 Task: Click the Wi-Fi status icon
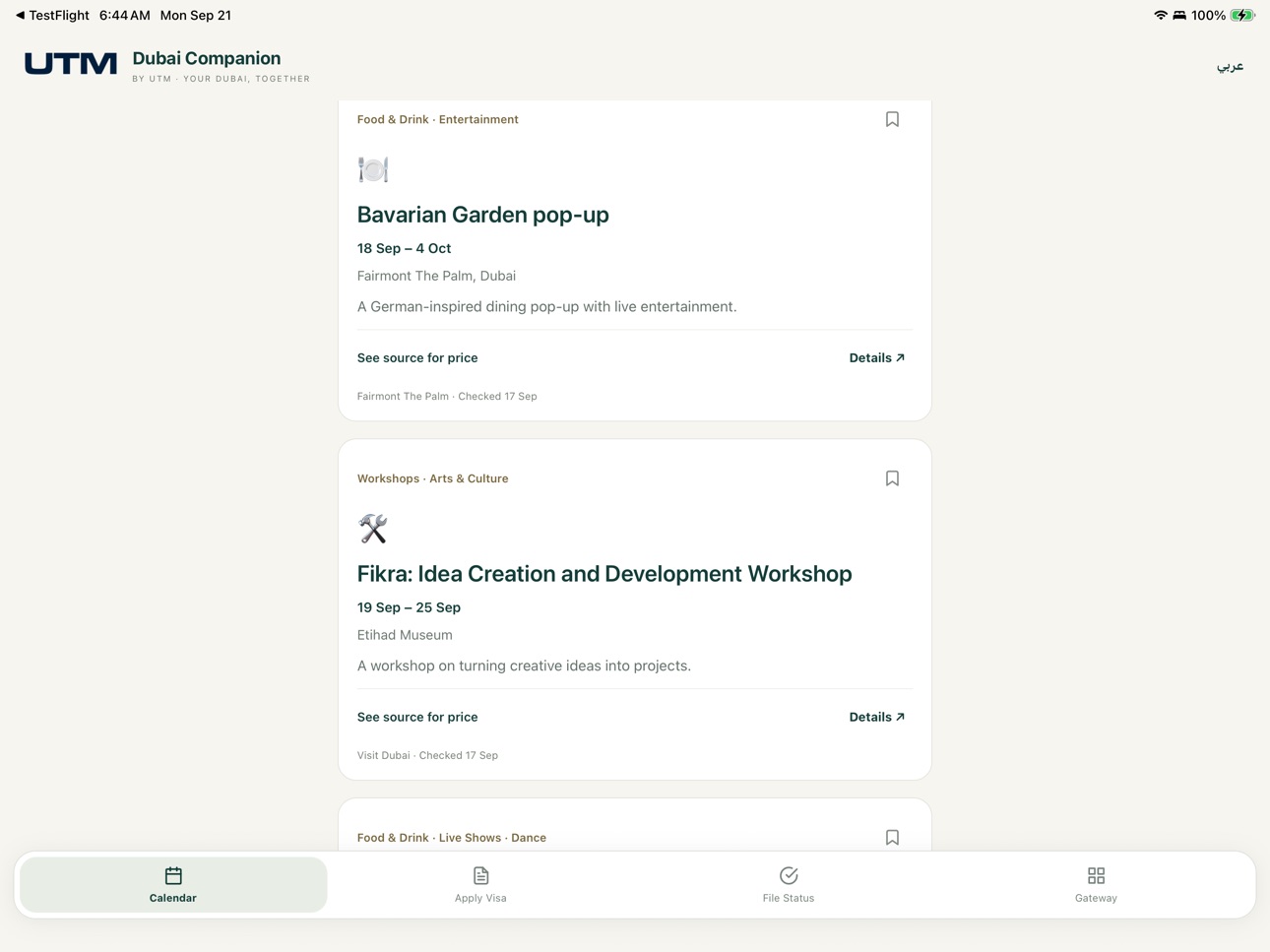1161,15
